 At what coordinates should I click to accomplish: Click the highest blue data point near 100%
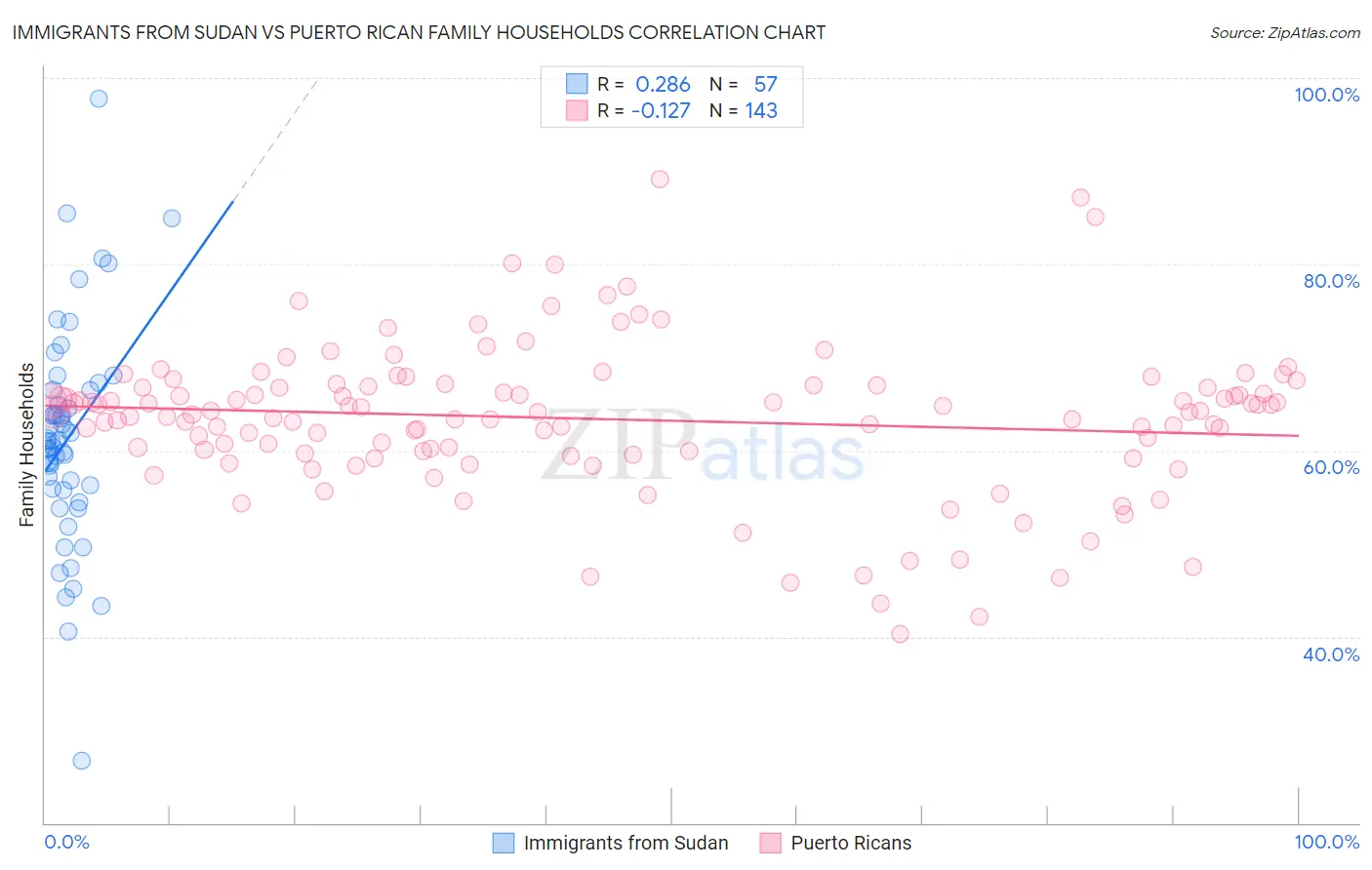click(99, 99)
